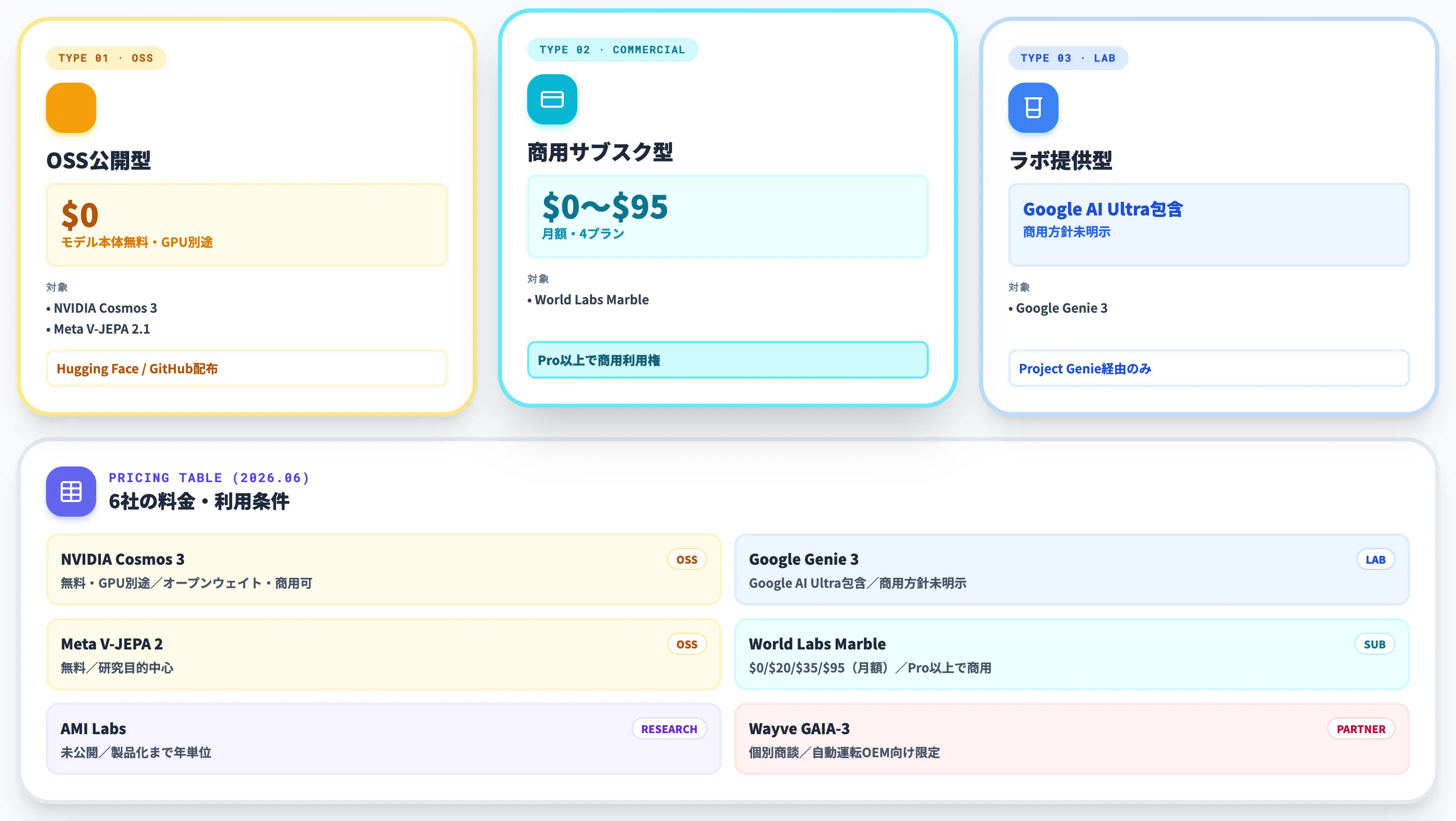1456x821 pixels.
Task: Click the 商用サブスク型 heading
Action: tap(600, 152)
